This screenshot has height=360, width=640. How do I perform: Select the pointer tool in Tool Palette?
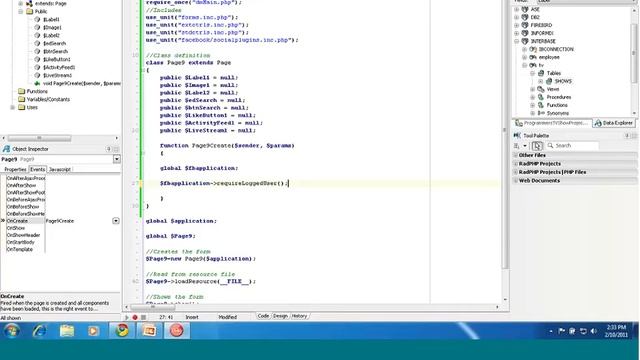[537, 146]
